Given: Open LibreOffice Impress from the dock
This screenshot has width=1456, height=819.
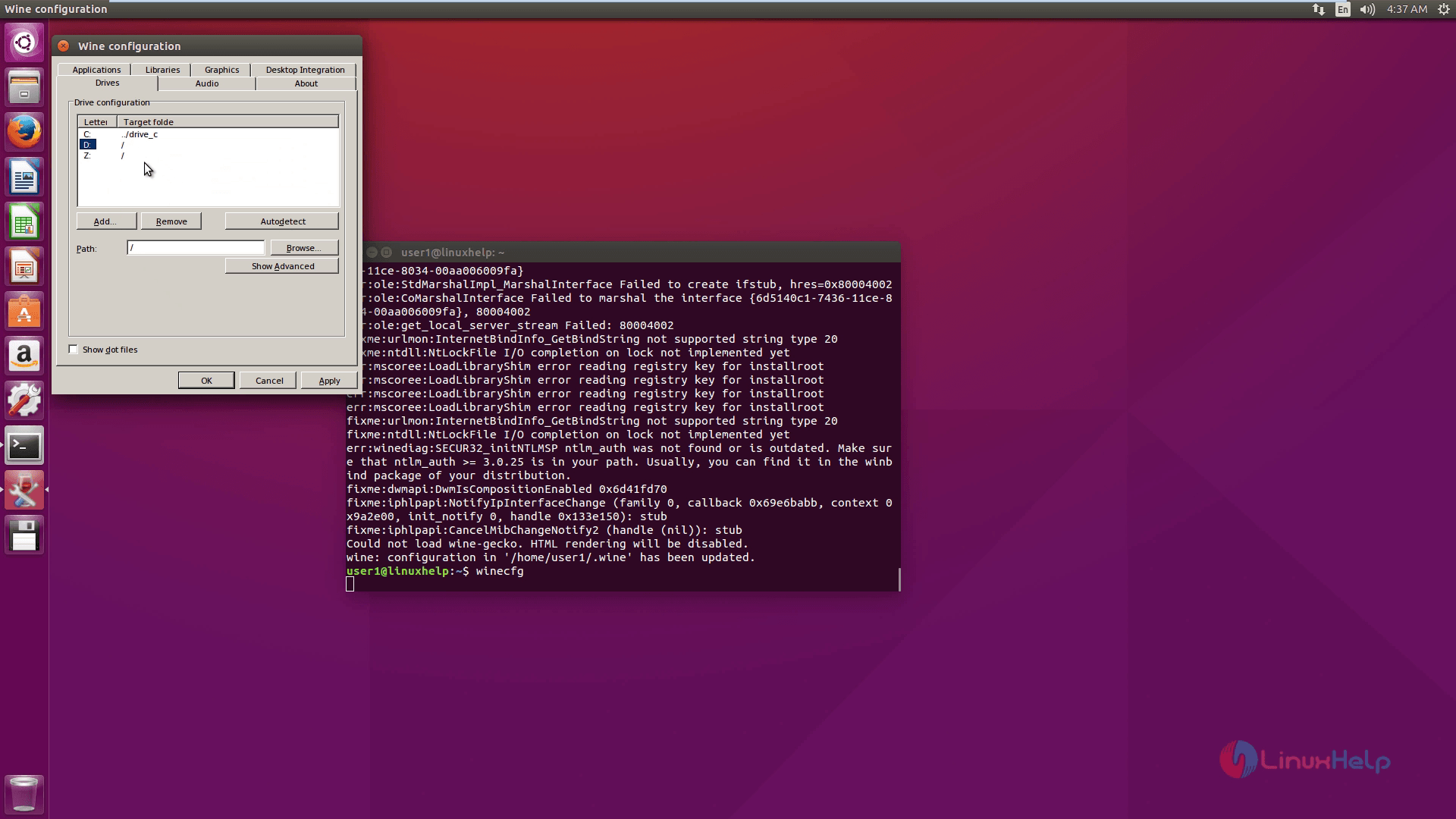Looking at the screenshot, I should pyautogui.click(x=24, y=267).
